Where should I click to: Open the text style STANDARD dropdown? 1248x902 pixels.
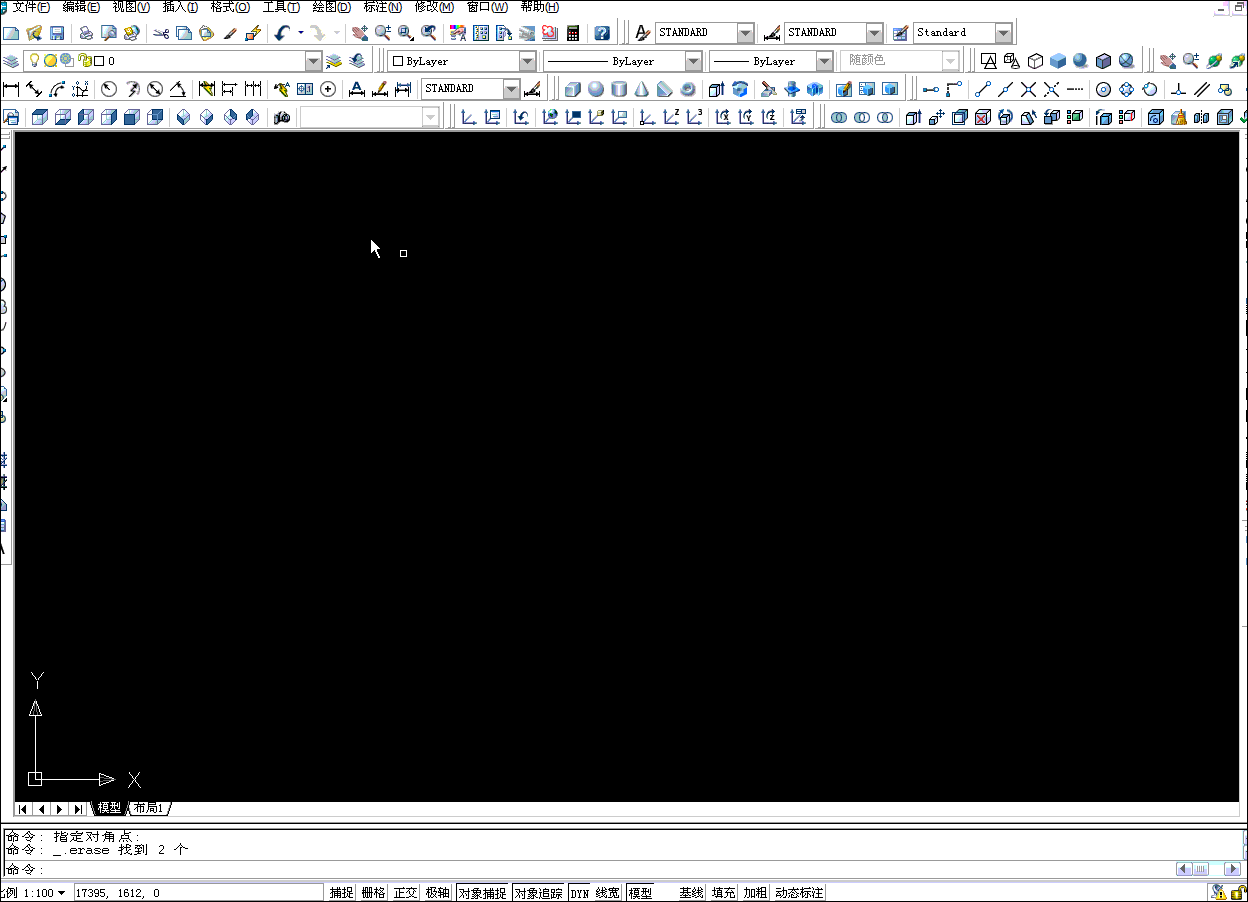[x=745, y=33]
